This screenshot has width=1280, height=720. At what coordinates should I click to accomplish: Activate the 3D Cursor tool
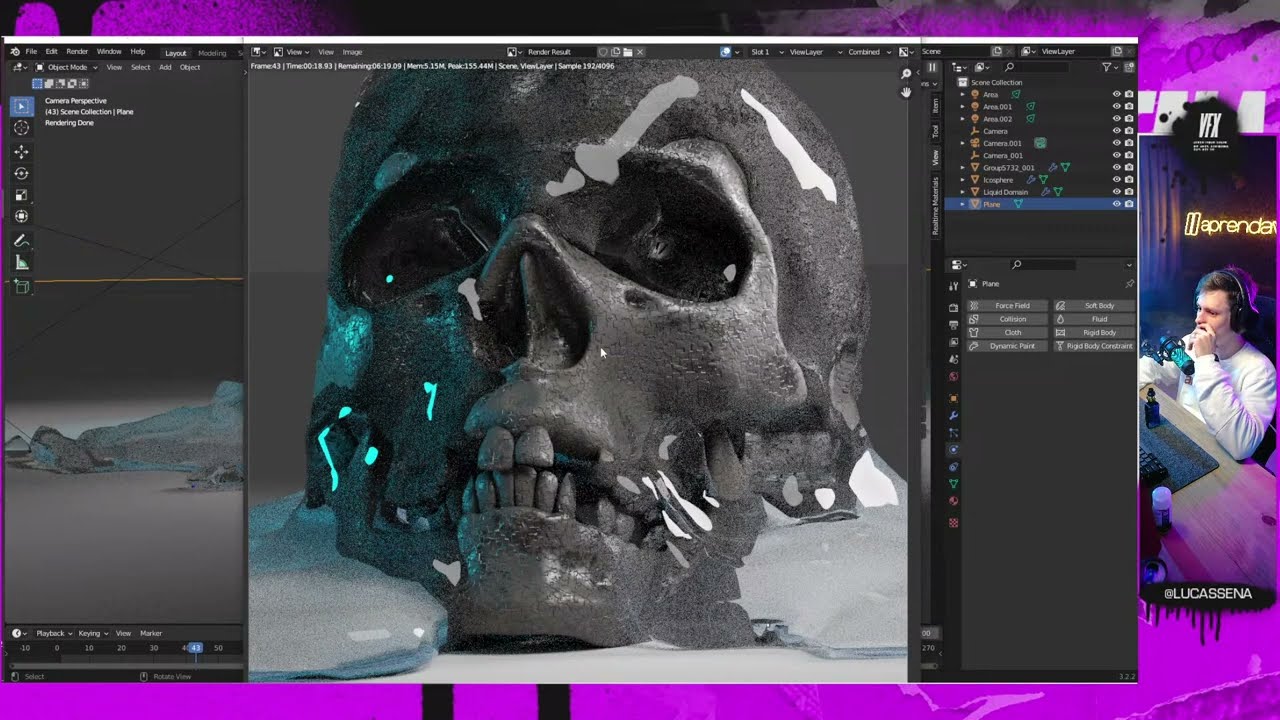click(21, 128)
